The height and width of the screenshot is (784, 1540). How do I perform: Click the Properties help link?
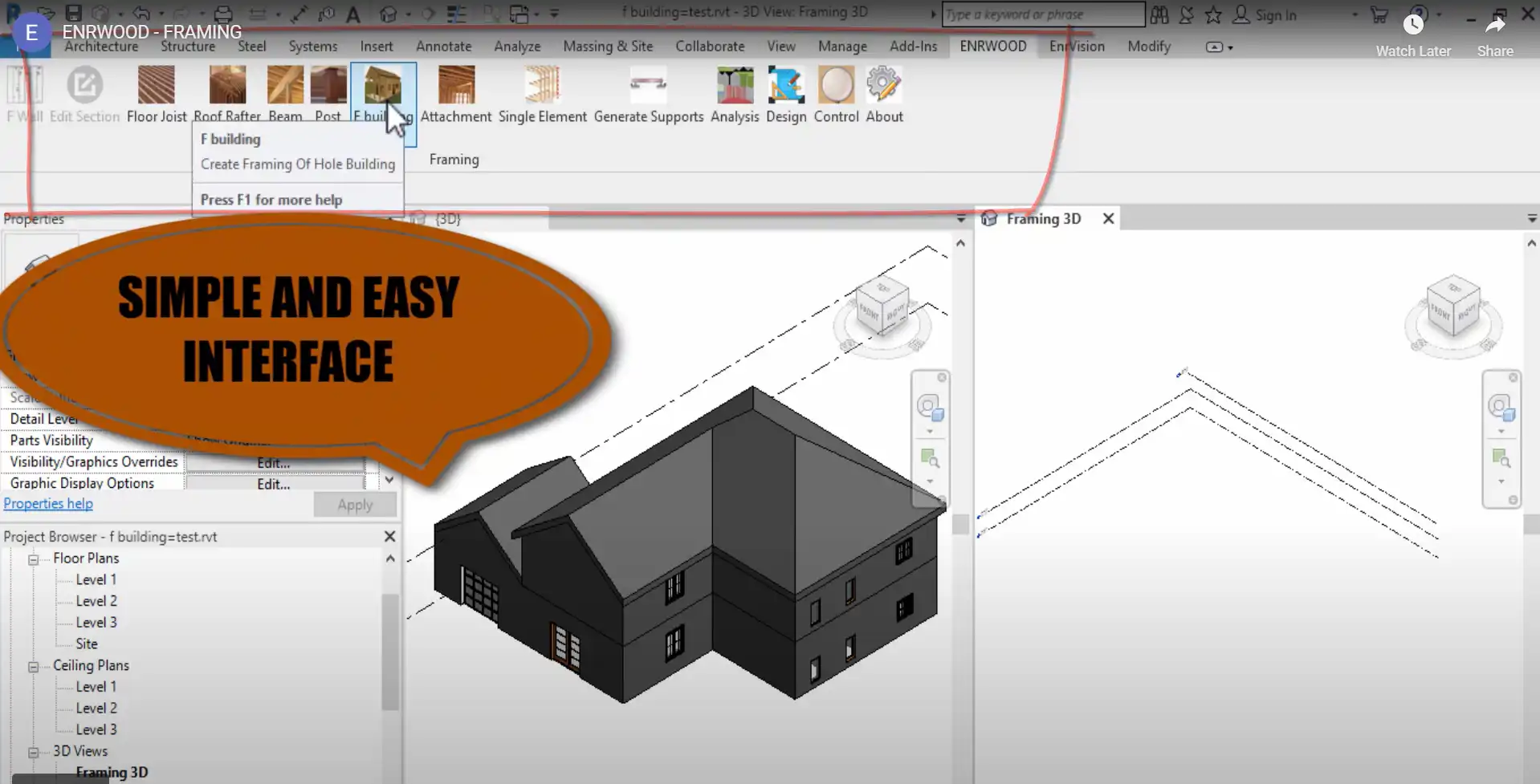(x=48, y=504)
